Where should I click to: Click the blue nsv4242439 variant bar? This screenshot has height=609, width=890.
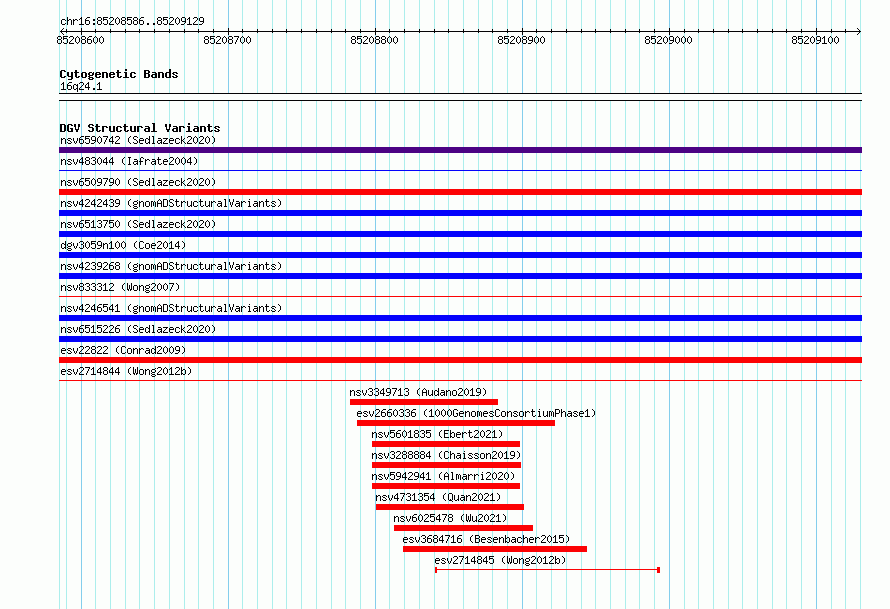460,213
